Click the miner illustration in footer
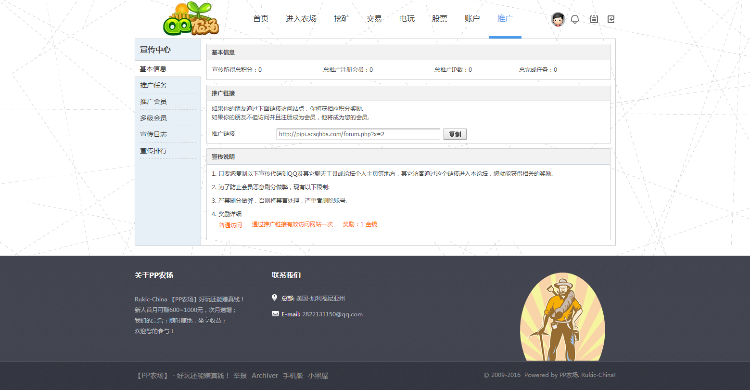The height and width of the screenshot is (390, 750). [562, 317]
